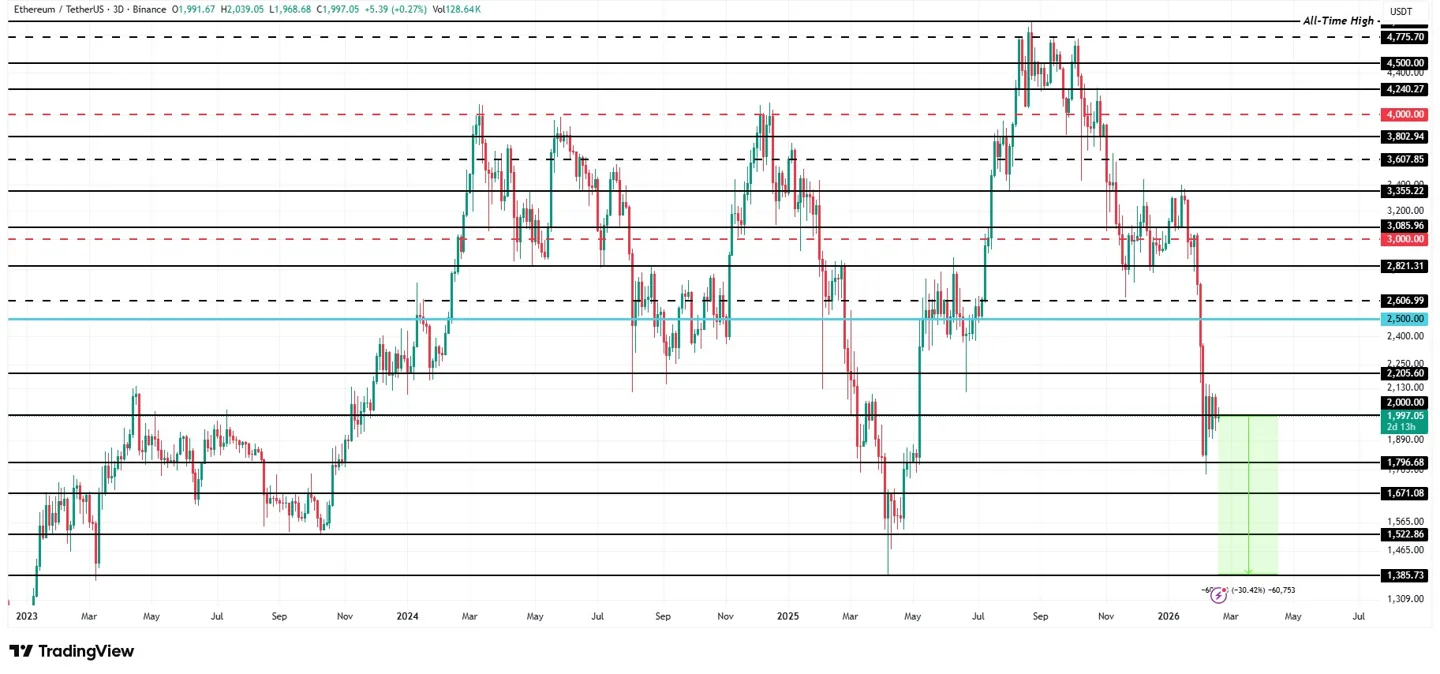Click the 2,606.99 price level label
Viewport: 1440px width, 674px height.
click(x=1405, y=300)
